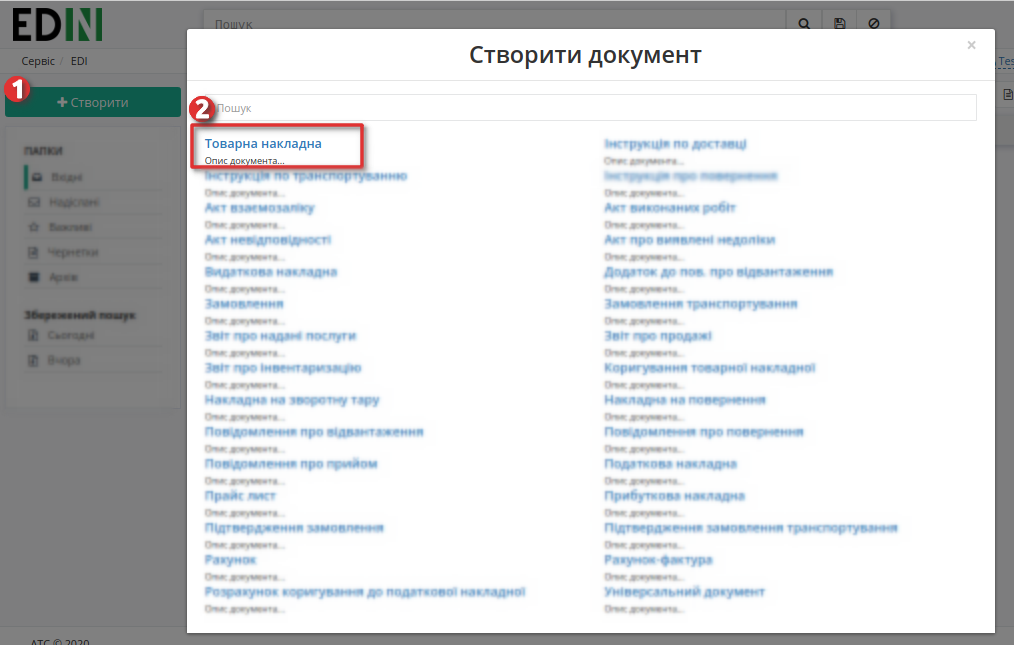Image resolution: width=1014 pixels, height=645 pixels.
Task: Select Повідомлення про повернення
Action: pyautogui.click(x=704, y=432)
